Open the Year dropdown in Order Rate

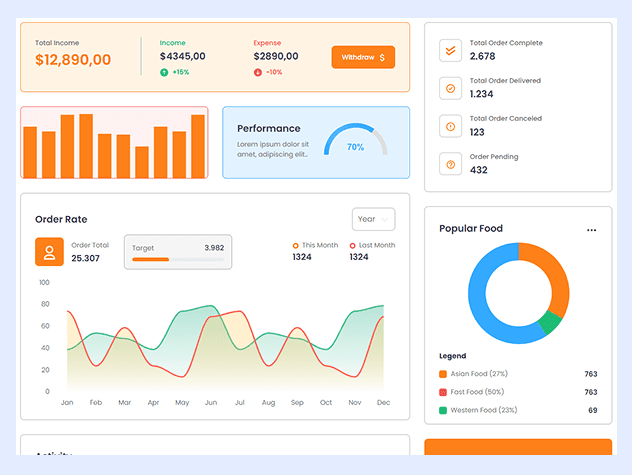pos(373,219)
